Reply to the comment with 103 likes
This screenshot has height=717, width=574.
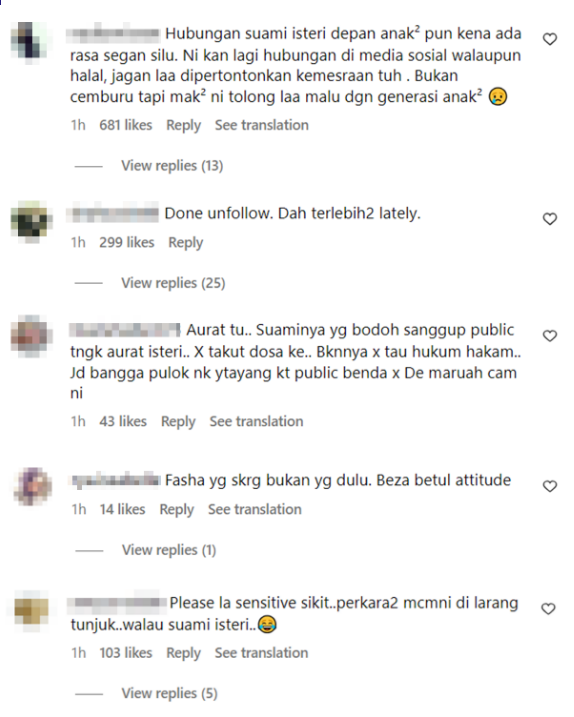tap(183, 653)
